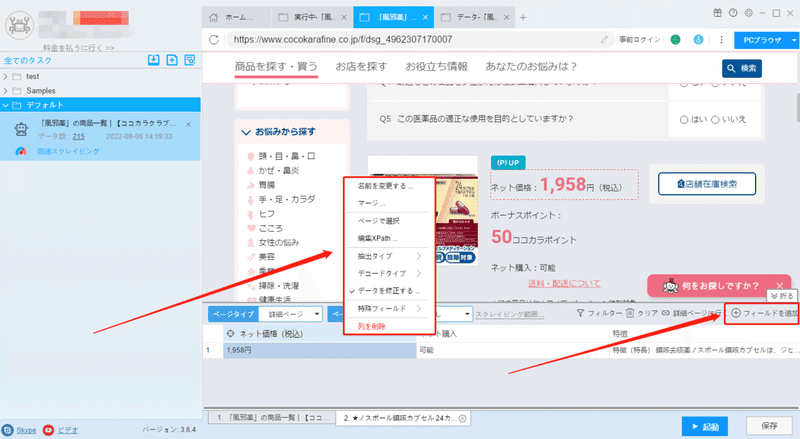This screenshot has height=439, width=800.
Task: Expand the Samples folder
Action: pos(6,91)
